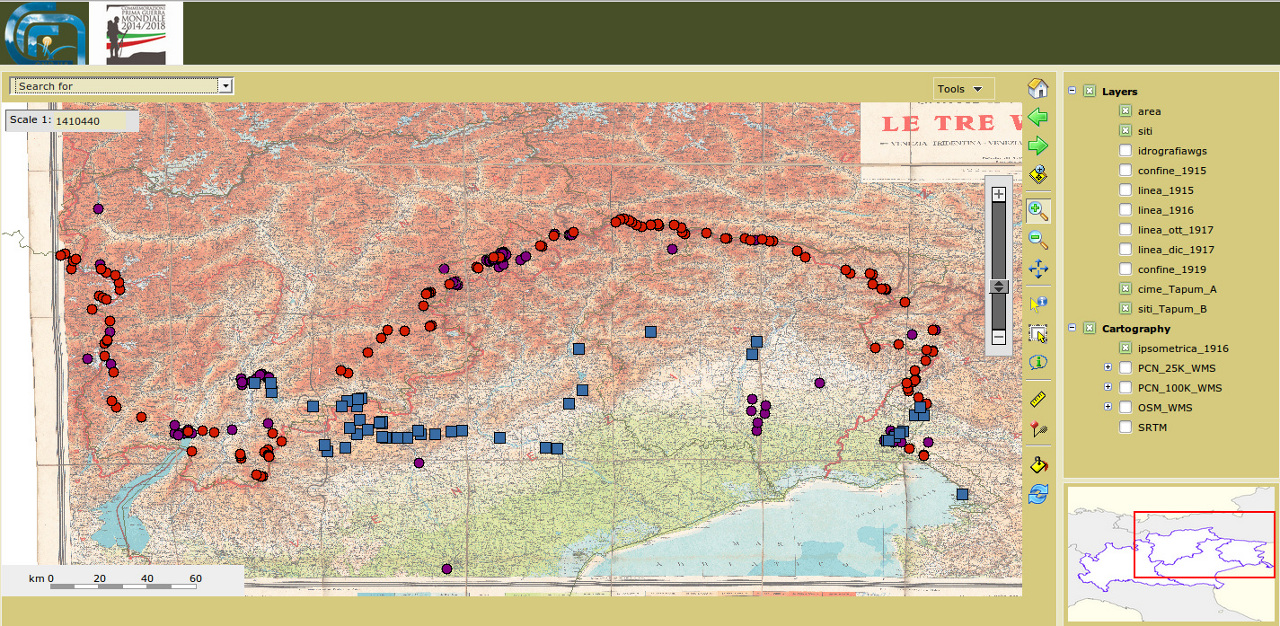The width and height of the screenshot is (1280, 626).
Task: Click the Layers group label
Action: click(x=1120, y=91)
